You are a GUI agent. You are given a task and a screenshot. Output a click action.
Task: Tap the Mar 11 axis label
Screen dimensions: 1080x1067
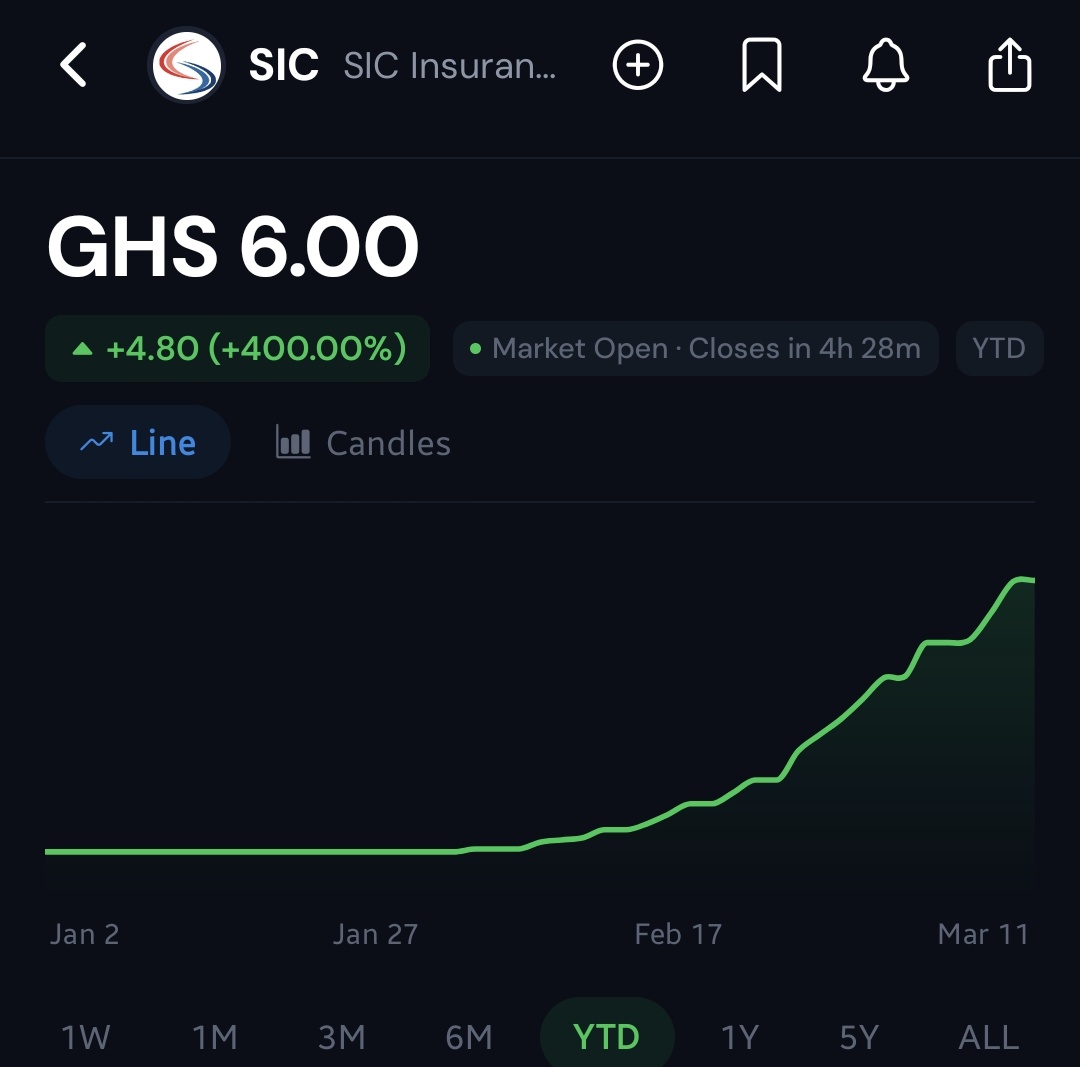983,935
